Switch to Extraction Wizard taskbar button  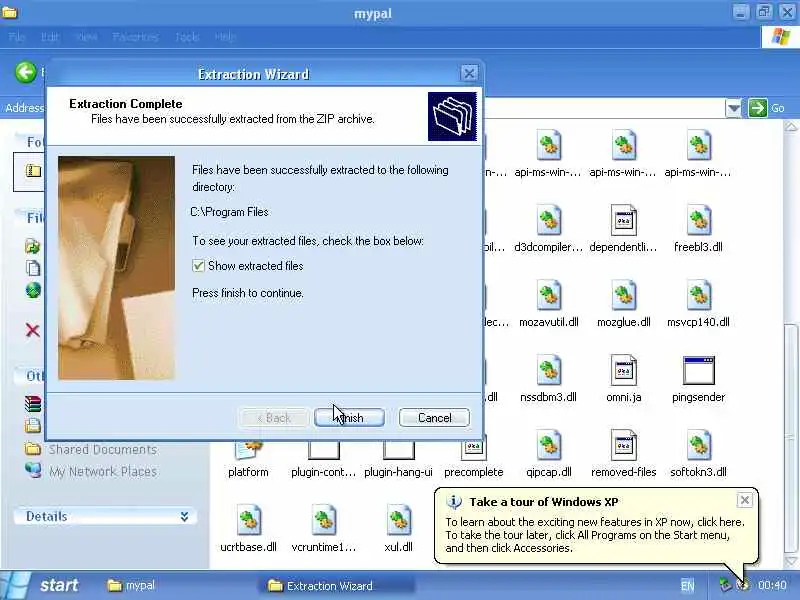pyautogui.click(x=337, y=586)
